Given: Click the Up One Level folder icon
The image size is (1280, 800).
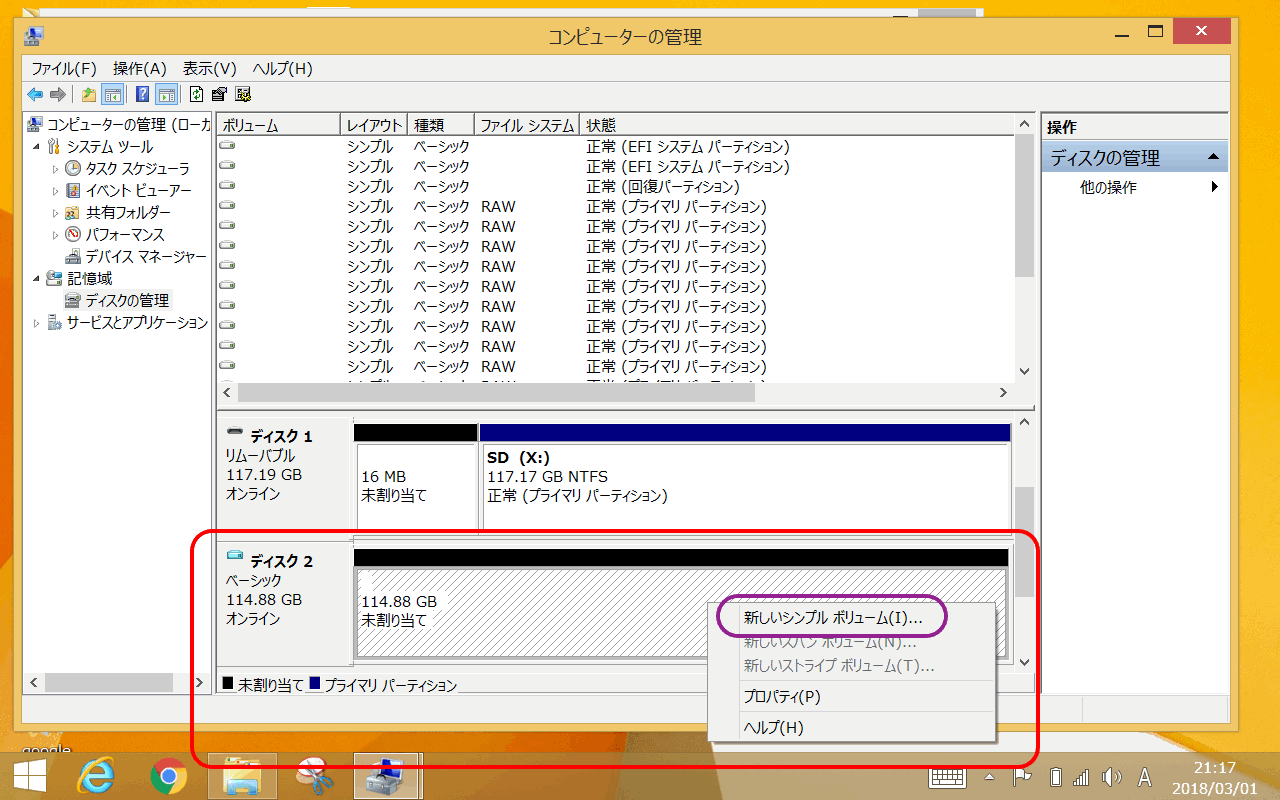Looking at the screenshot, I should coord(89,95).
